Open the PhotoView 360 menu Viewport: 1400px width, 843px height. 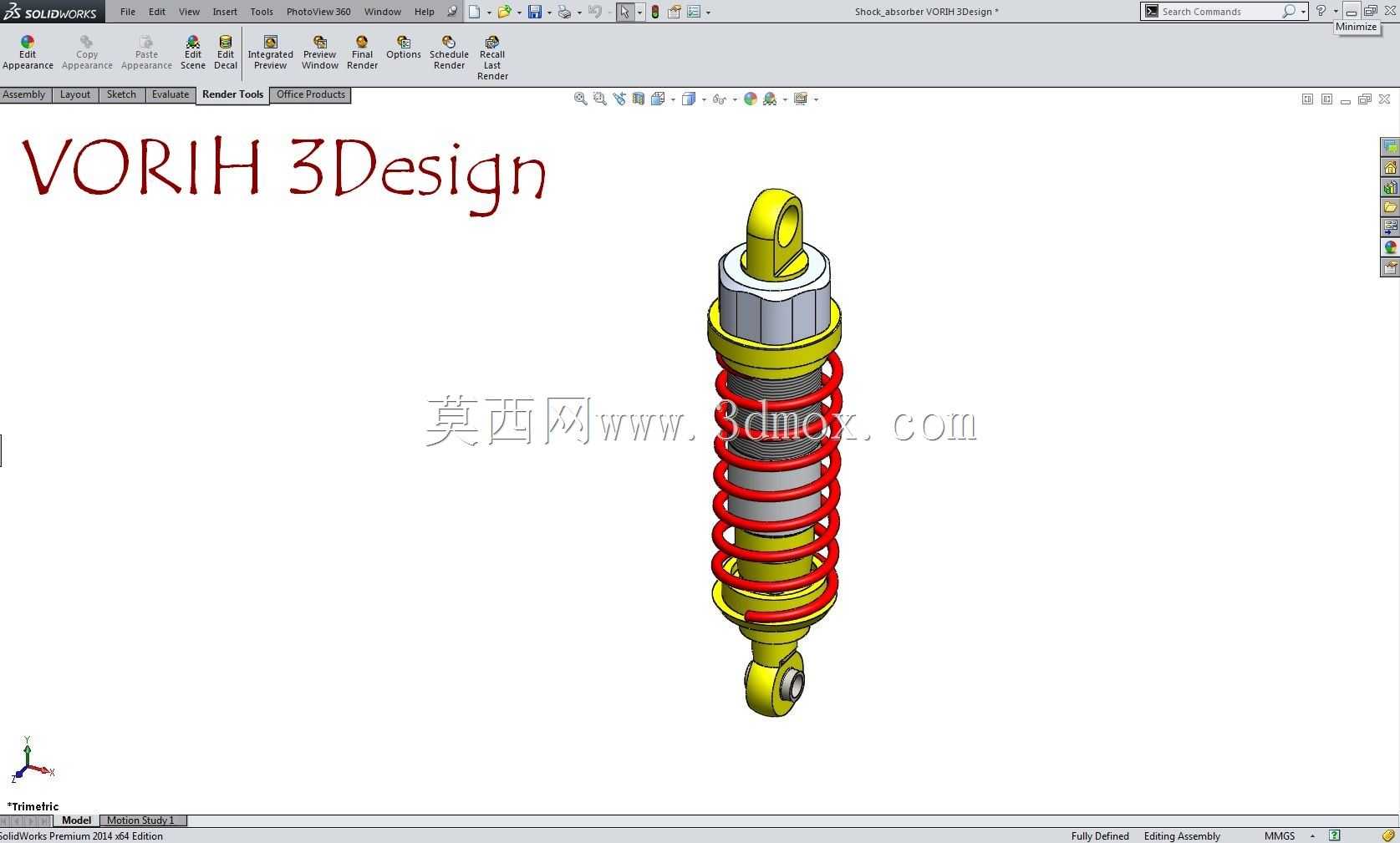coord(318,12)
